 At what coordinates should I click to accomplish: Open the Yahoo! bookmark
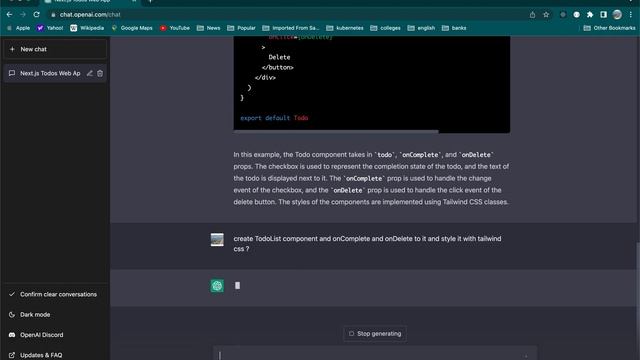tap(50, 28)
